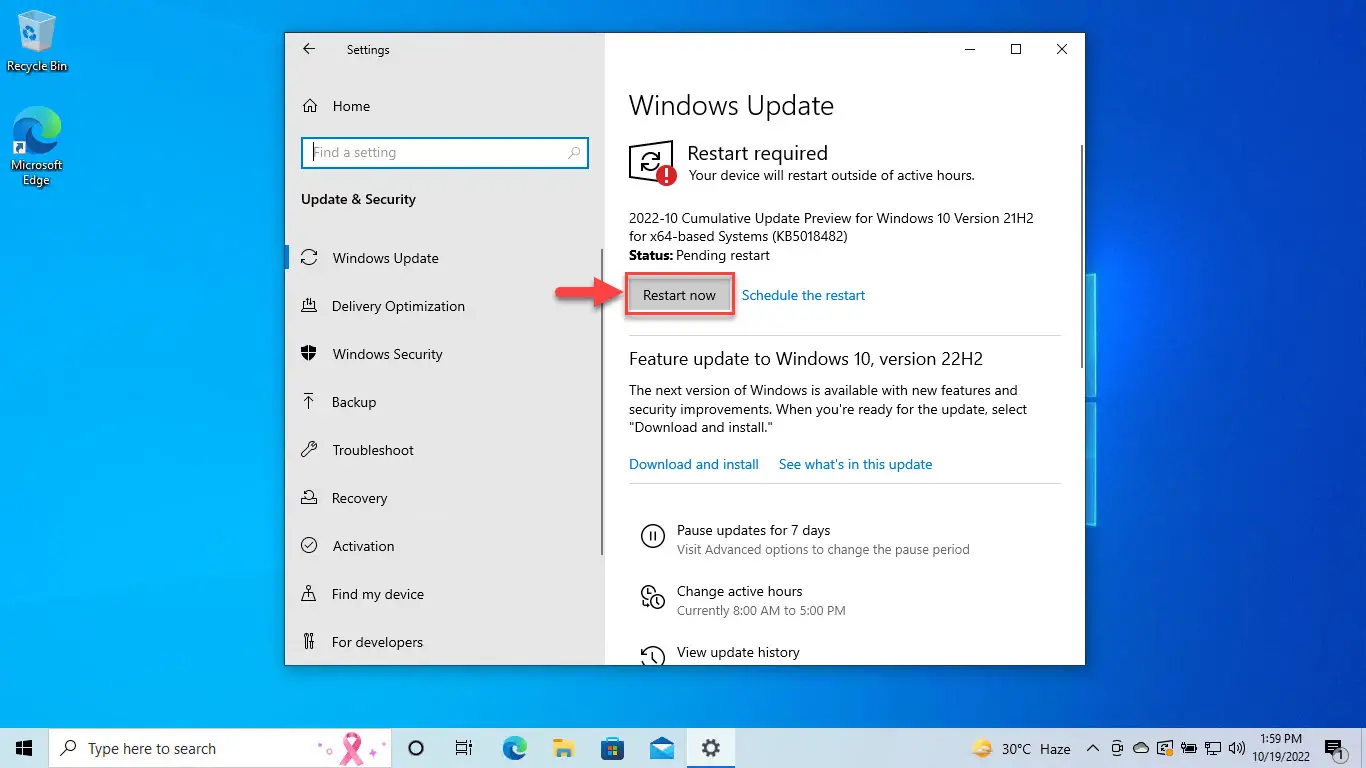Click the battery power tray icon
This screenshot has width=1366, height=768.
[1189, 748]
